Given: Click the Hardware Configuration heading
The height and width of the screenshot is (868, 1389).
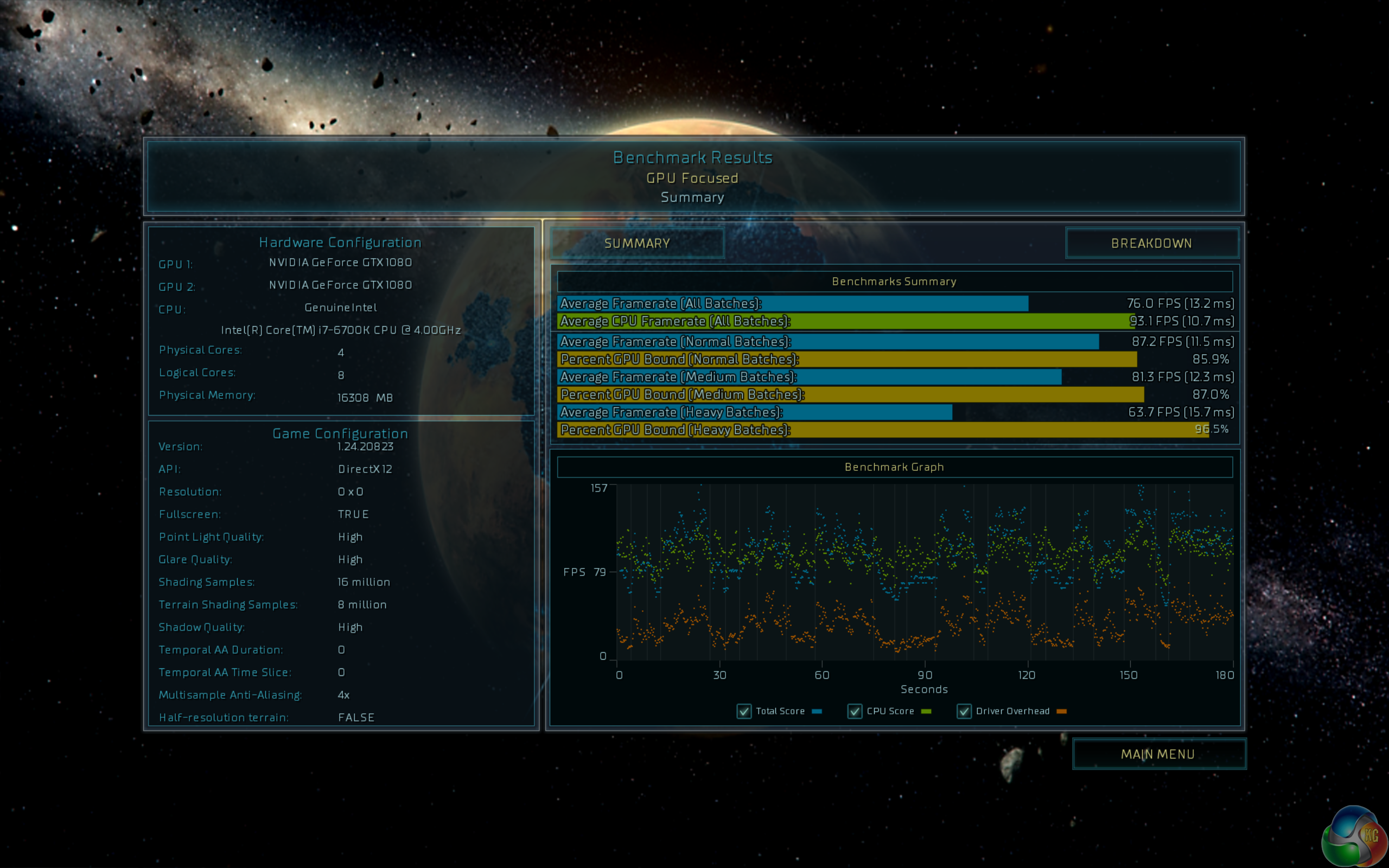Looking at the screenshot, I should tap(340, 242).
